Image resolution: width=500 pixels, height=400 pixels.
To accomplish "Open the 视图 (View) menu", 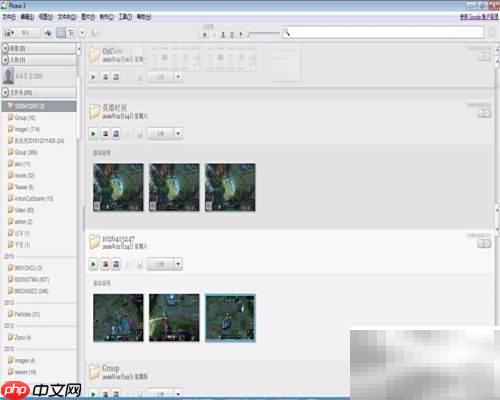I will (46, 17).
